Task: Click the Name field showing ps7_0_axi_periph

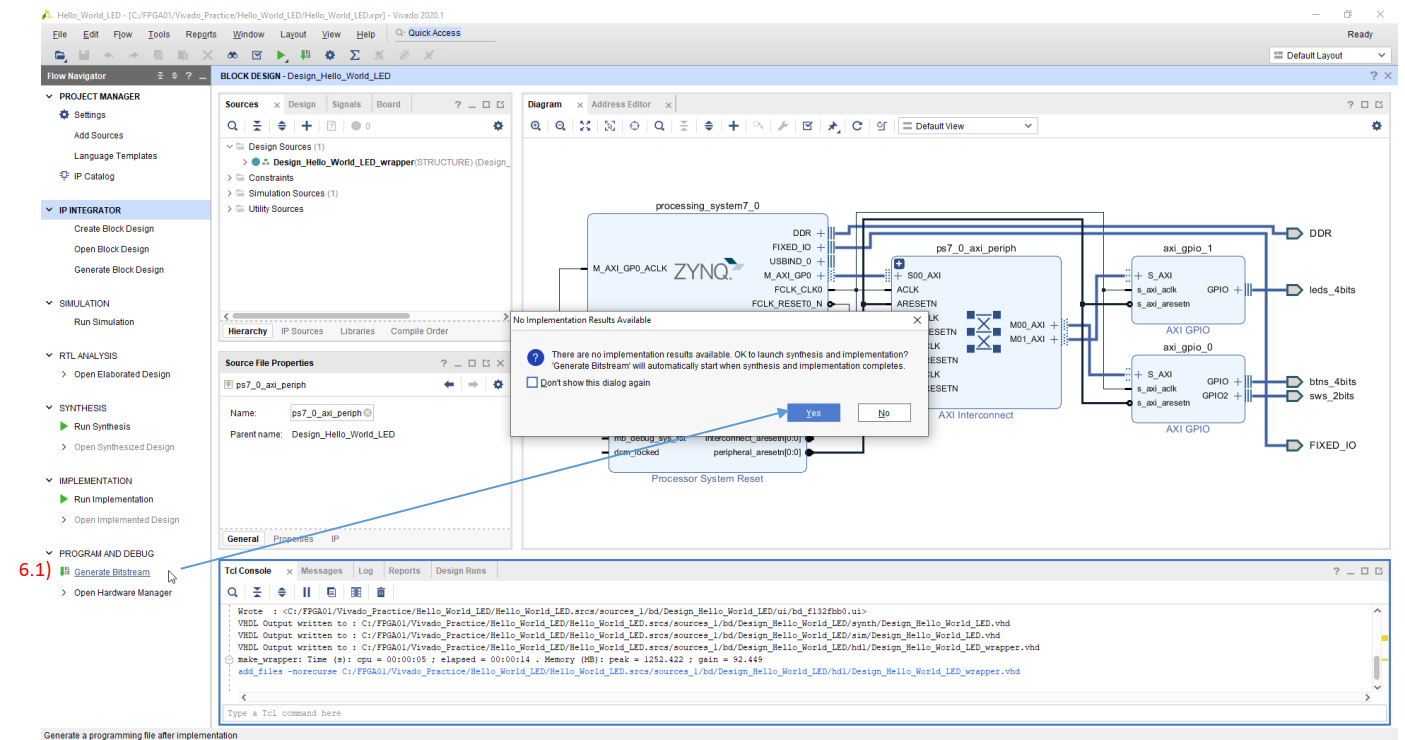Action: click(331, 413)
